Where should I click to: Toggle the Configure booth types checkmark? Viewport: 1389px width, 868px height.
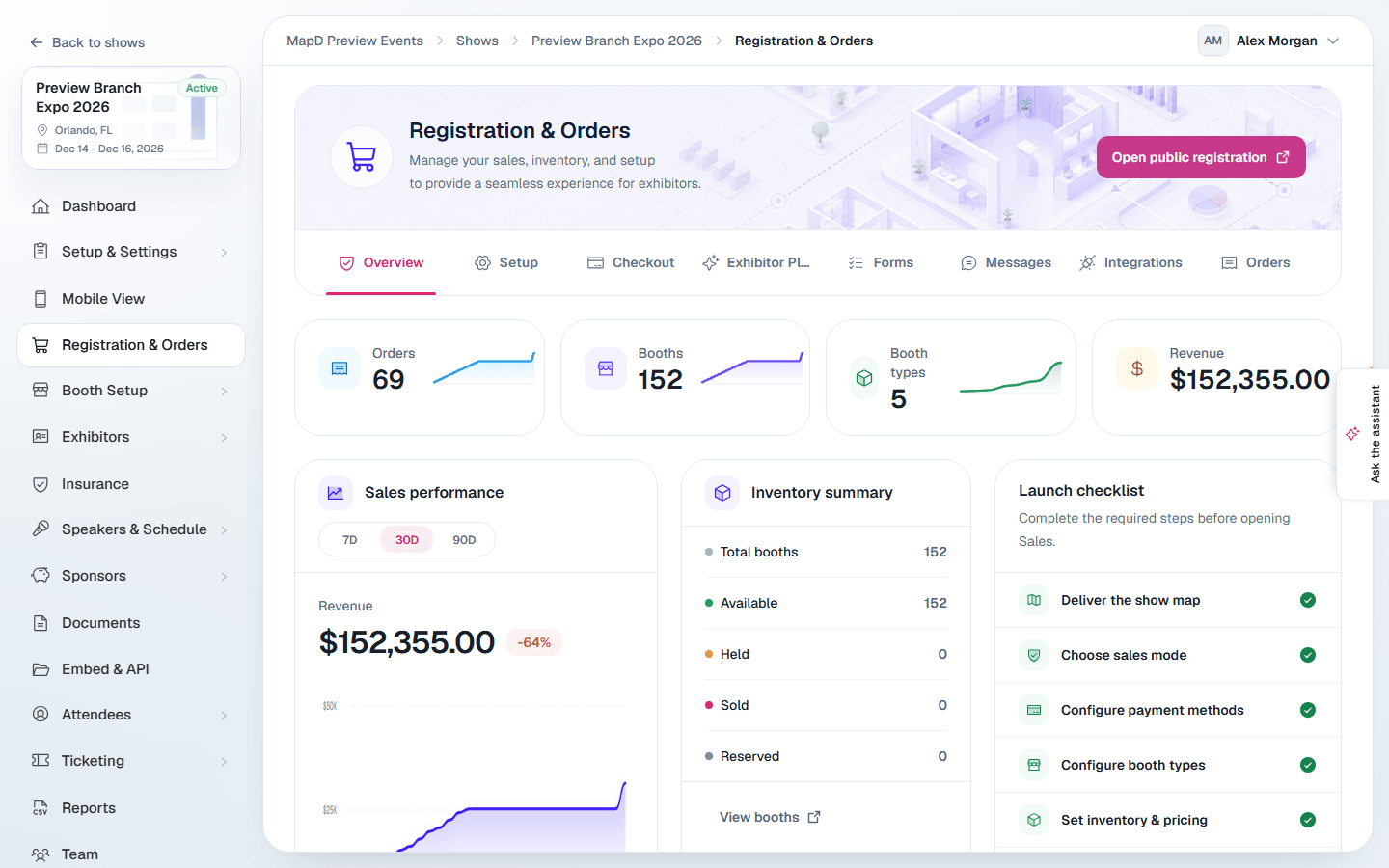pos(1308,765)
